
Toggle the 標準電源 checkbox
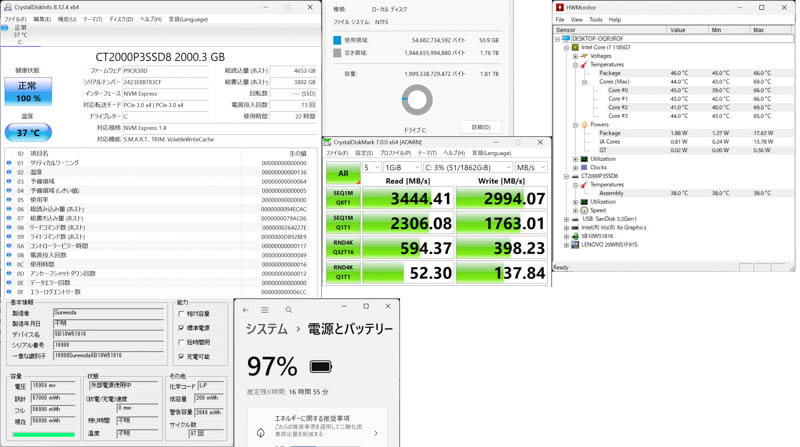coord(181,328)
